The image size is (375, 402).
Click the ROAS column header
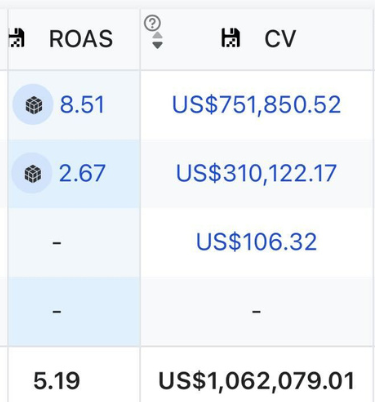tap(81, 39)
